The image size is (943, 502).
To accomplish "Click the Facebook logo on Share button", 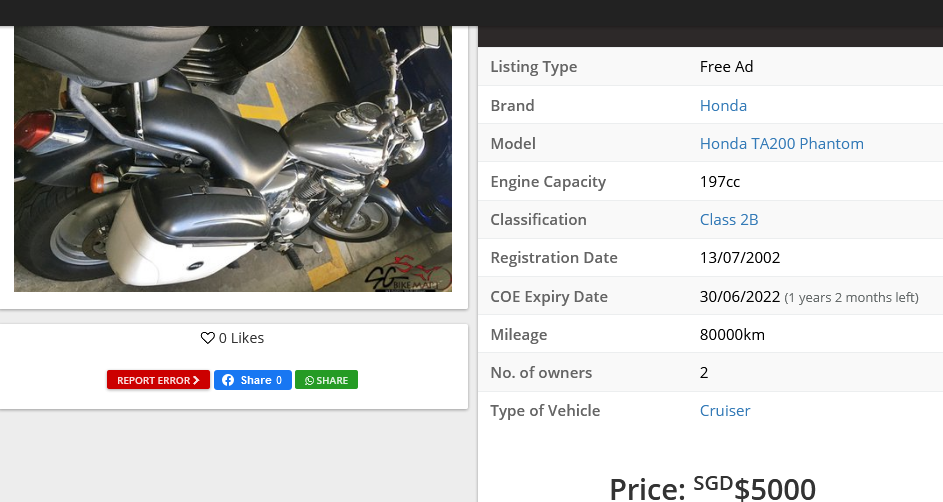I will click(x=228, y=380).
